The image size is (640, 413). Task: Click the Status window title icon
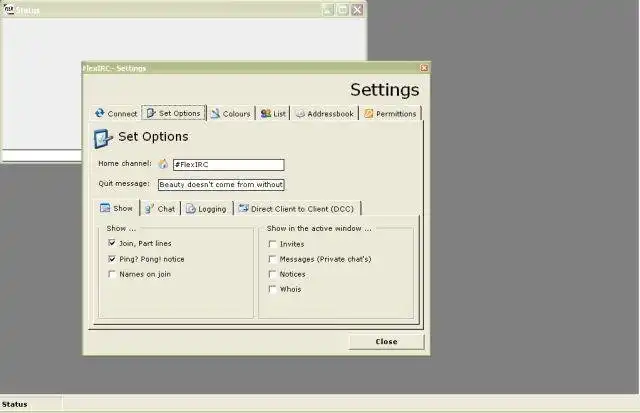[9, 9]
